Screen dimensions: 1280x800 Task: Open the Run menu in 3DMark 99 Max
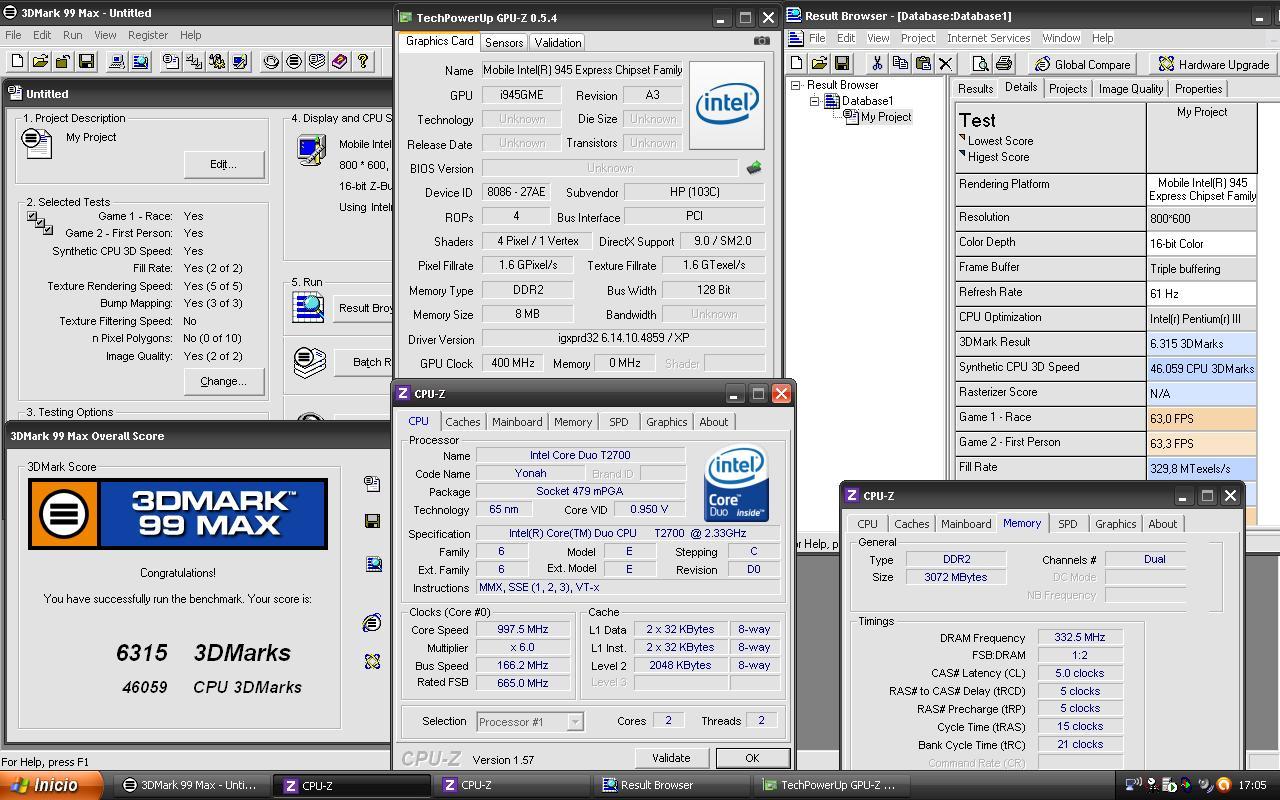(x=72, y=35)
